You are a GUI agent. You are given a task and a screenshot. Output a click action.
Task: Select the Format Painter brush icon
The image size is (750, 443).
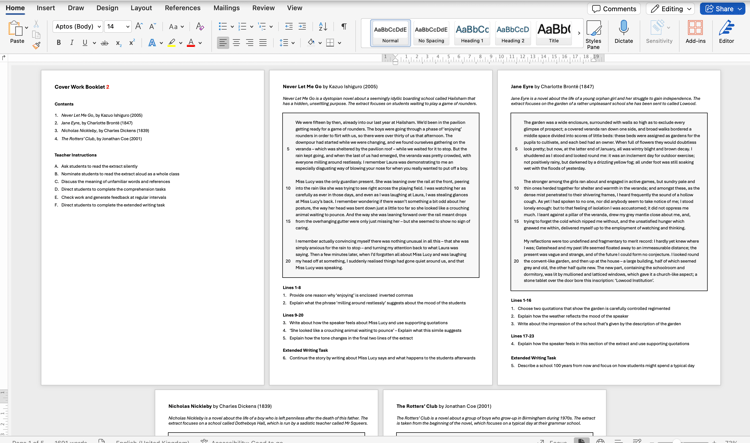(37, 44)
